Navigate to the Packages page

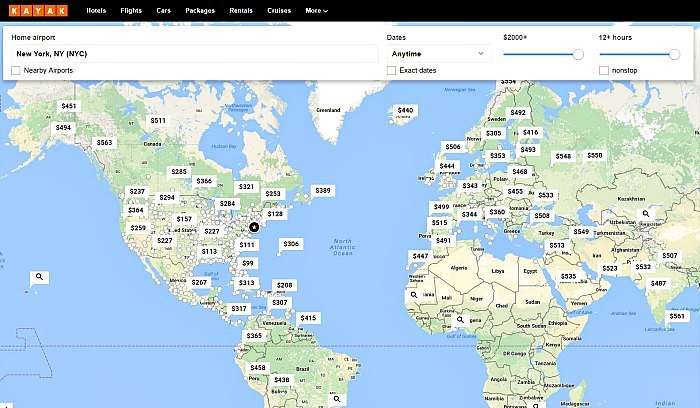(x=200, y=10)
